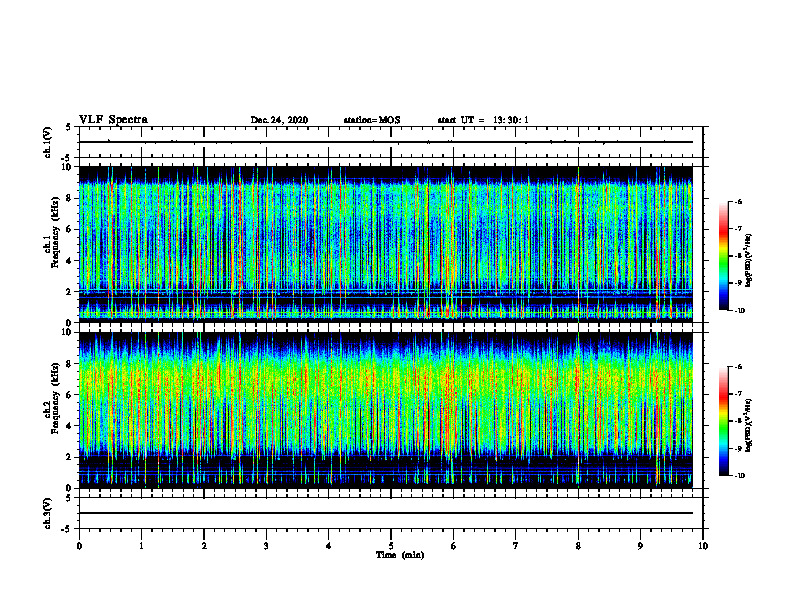Click the 'station=MOS' header text
Screen dimensions: 792x612
372,120
